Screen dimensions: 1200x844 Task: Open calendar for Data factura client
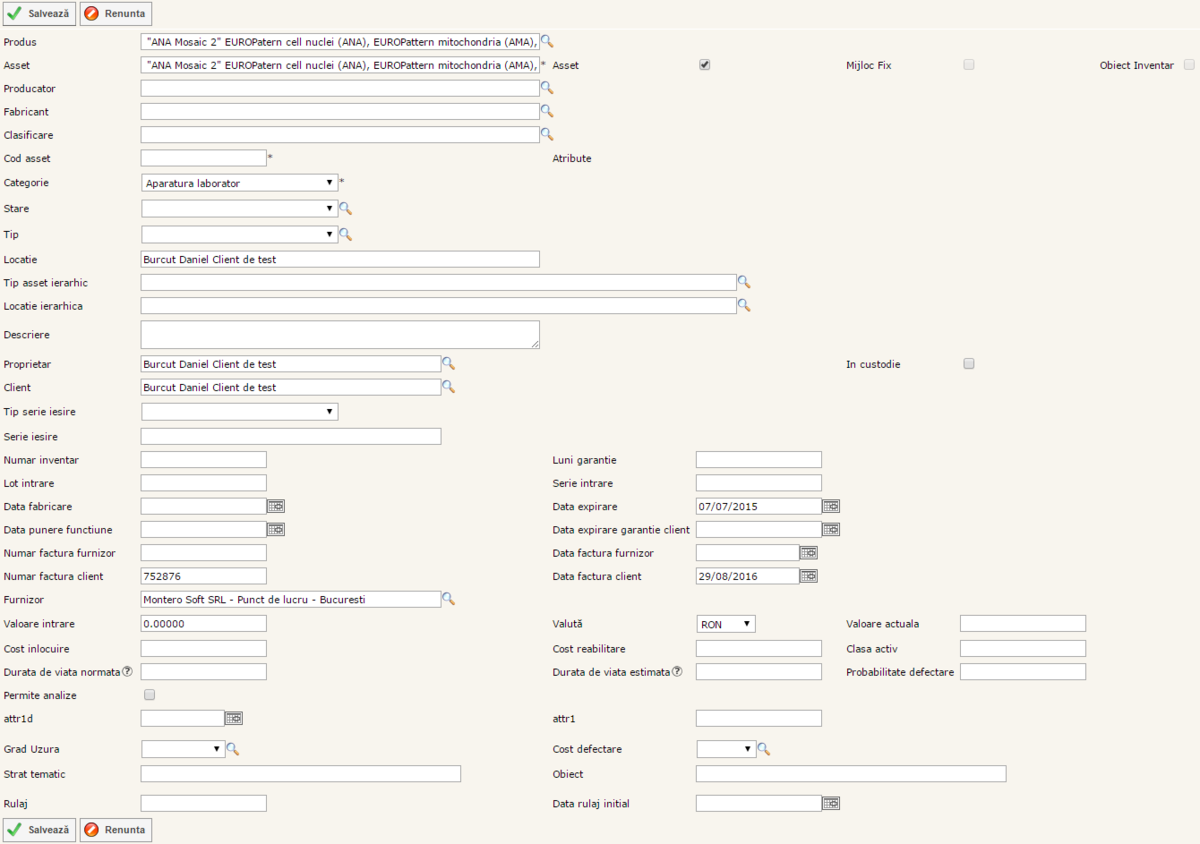[809, 576]
